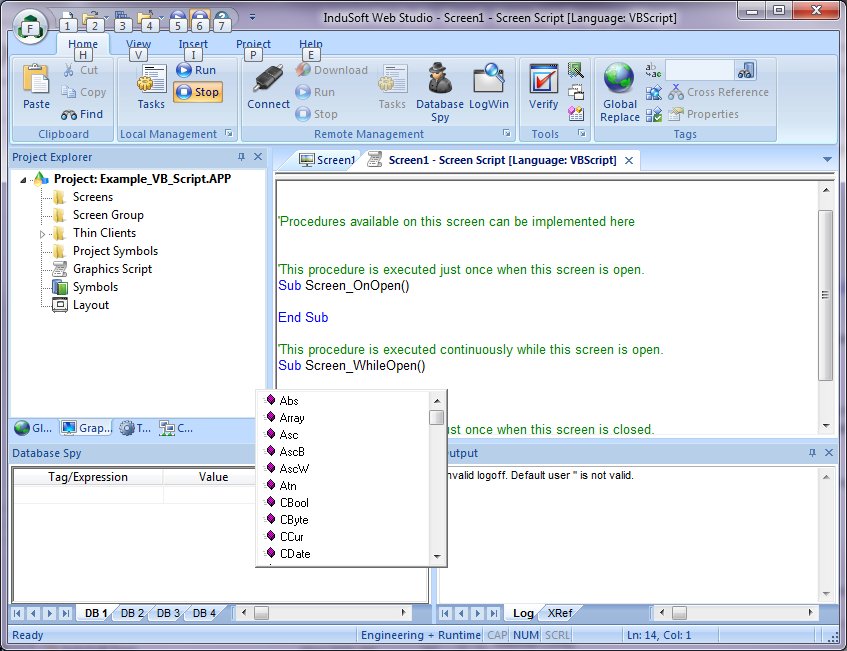Select the XRef output tab
The width and height of the screenshot is (847, 651).
tap(560, 613)
